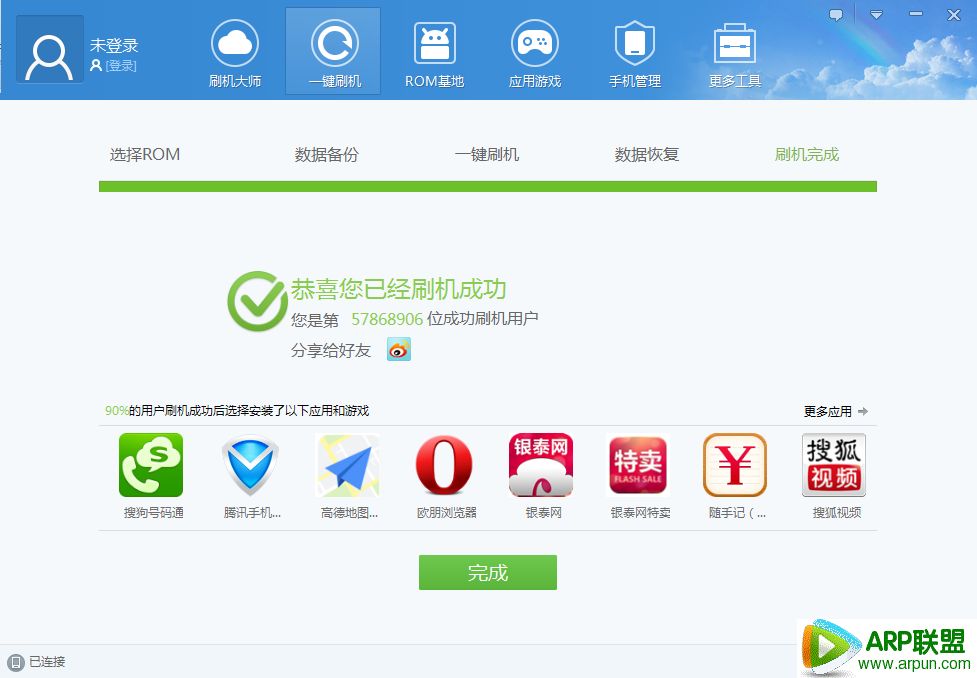Click the user number 57868906
This screenshot has height=678, width=977.
387,319
